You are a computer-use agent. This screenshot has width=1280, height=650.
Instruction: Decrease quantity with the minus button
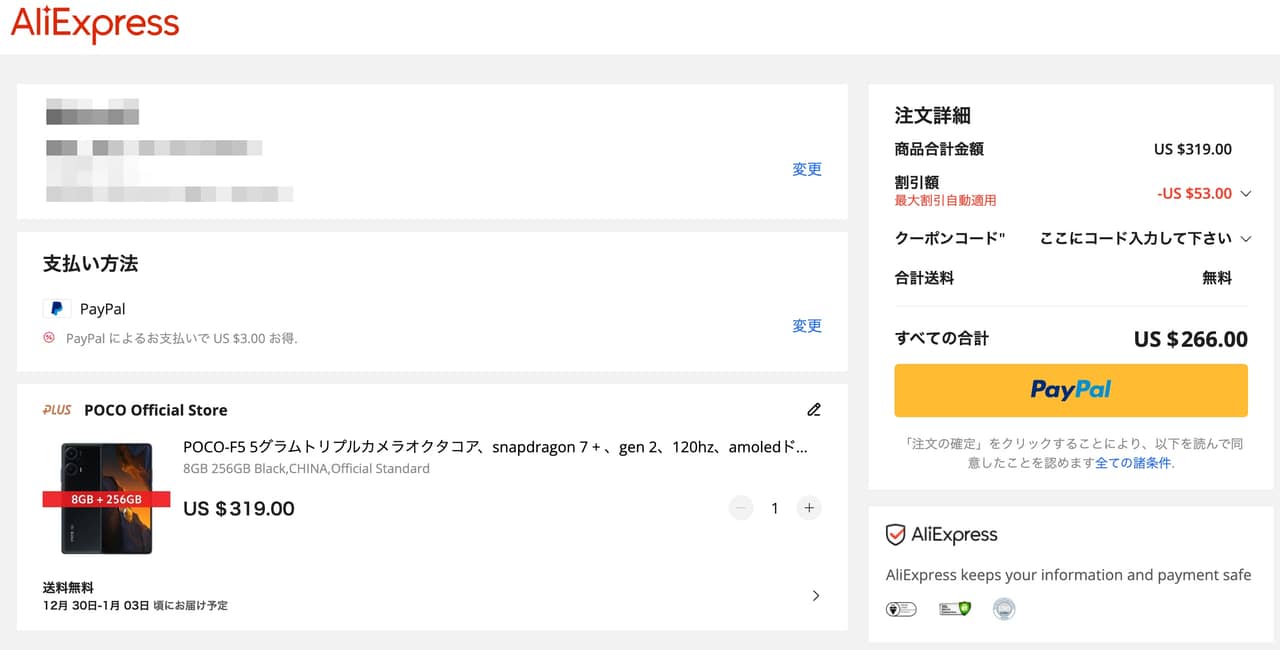pyautogui.click(x=741, y=508)
